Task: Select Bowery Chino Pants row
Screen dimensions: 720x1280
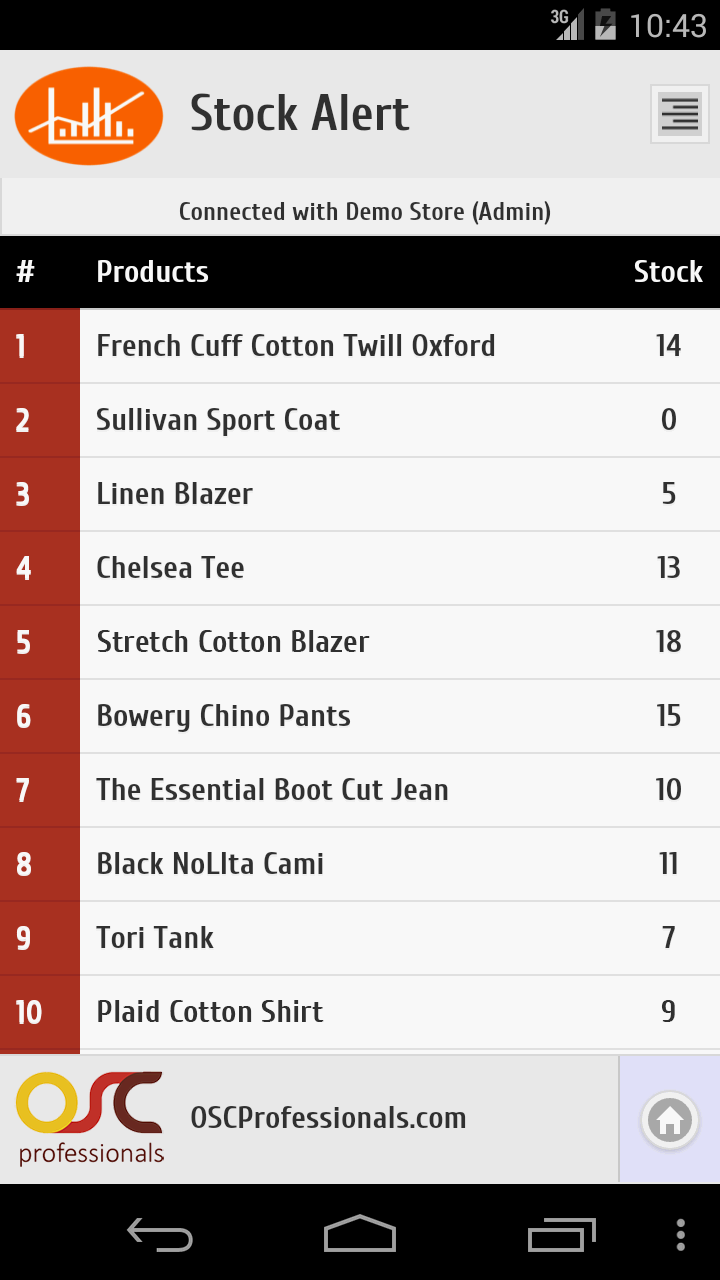Action: click(360, 716)
